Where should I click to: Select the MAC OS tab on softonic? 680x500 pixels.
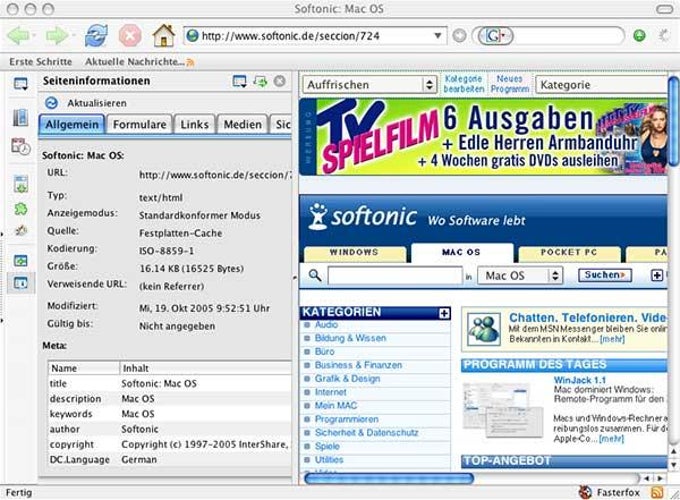(x=461, y=253)
